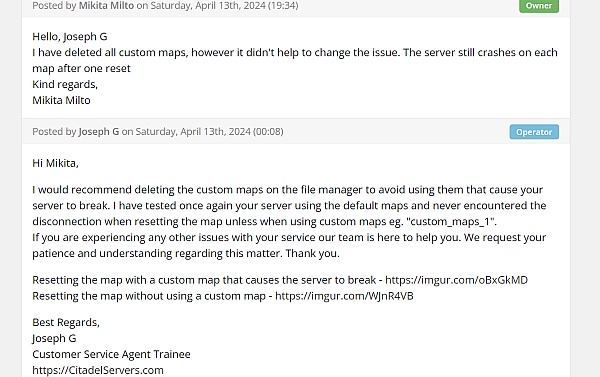Click Mikita Milto signature below Kind regards

pos(61,100)
